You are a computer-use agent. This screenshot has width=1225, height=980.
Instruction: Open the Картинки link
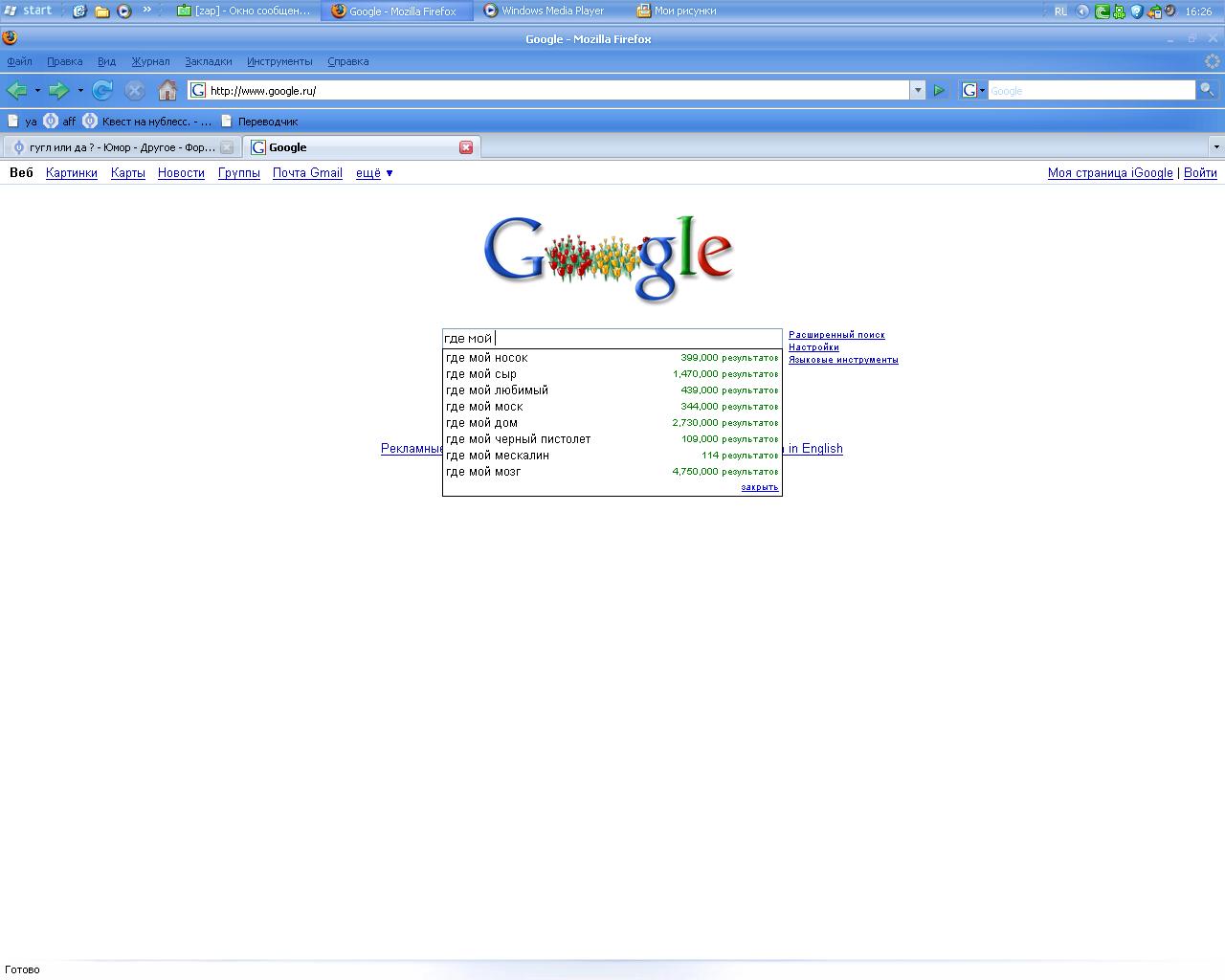point(72,173)
